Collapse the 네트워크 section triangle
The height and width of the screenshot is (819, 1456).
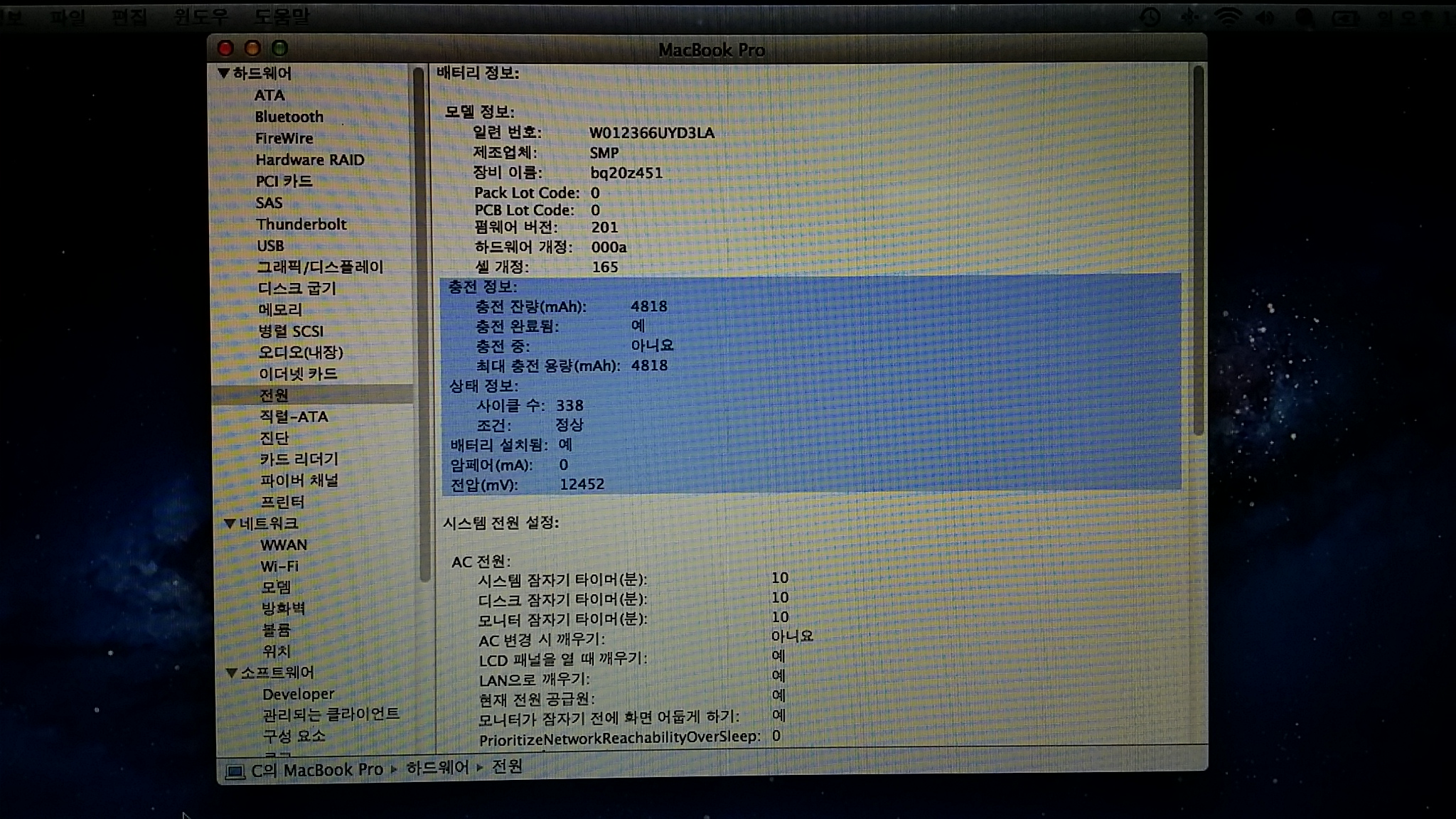230,524
